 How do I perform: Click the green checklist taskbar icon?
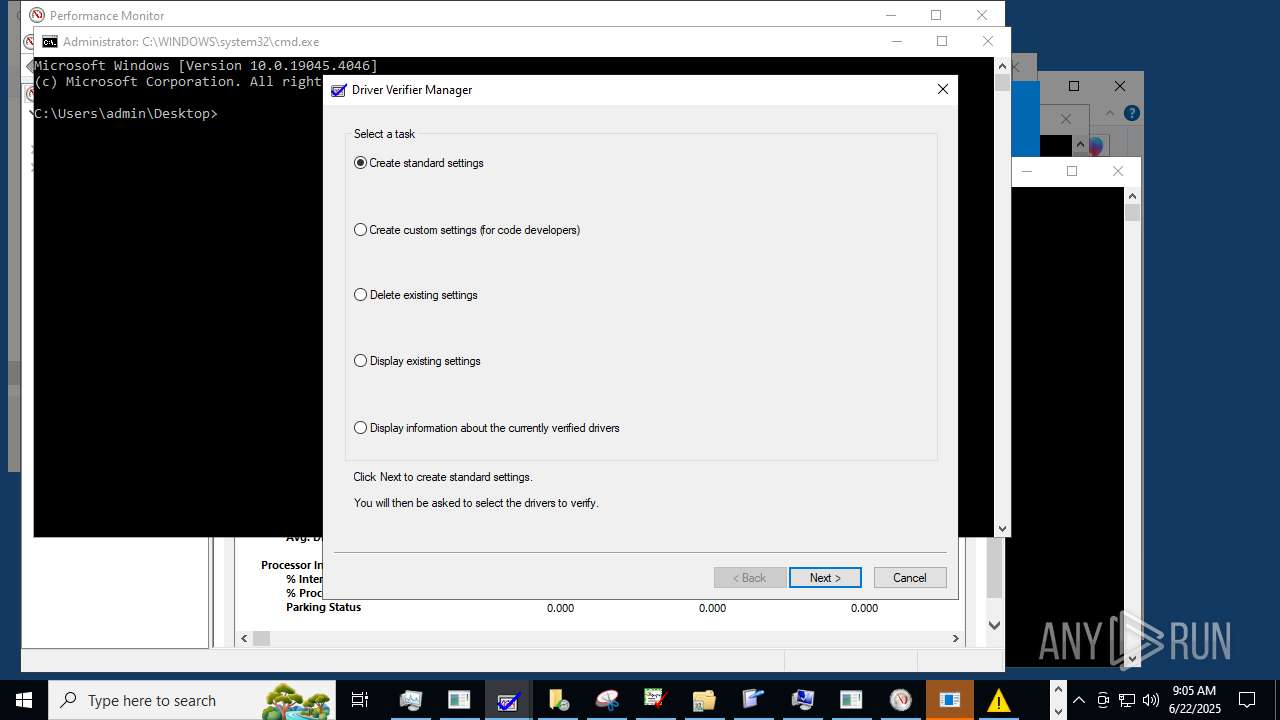(655, 700)
